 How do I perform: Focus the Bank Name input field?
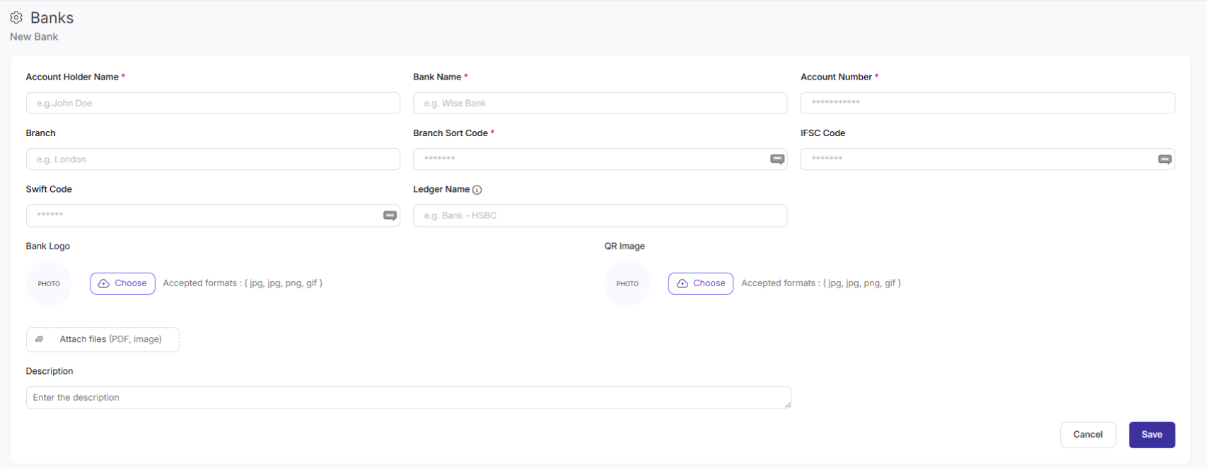599,103
